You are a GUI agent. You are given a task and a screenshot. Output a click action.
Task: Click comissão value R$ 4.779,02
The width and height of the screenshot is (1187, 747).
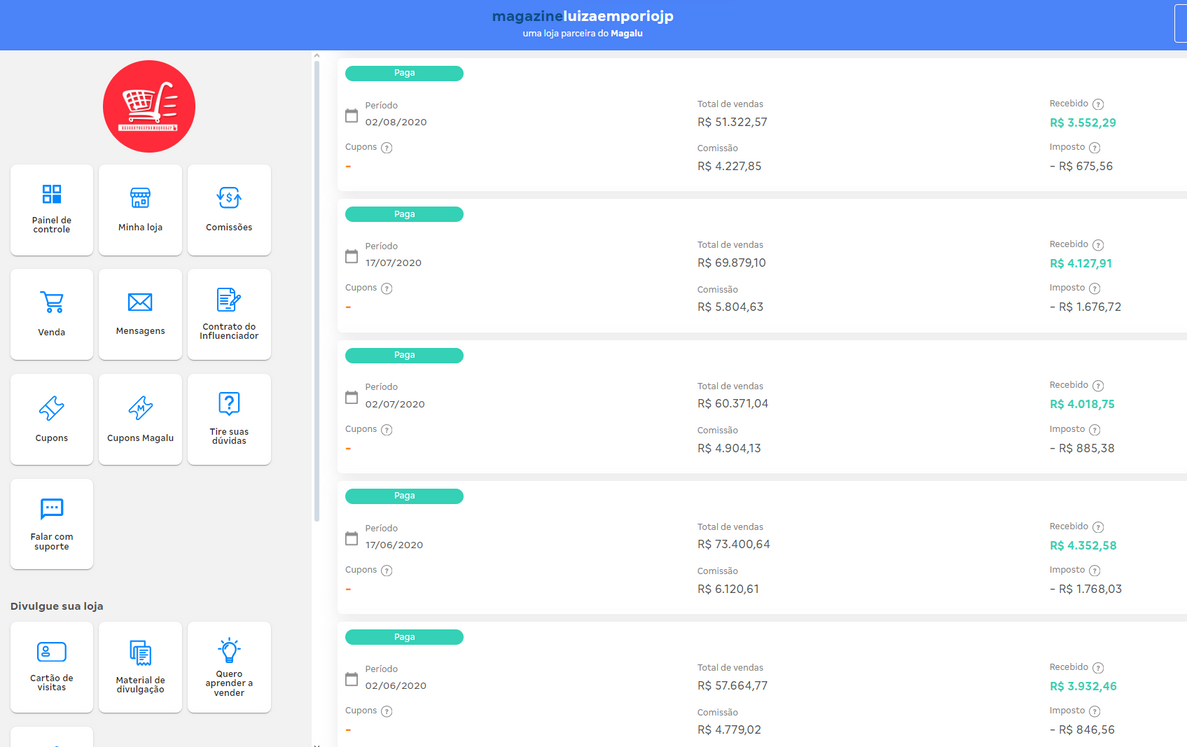pos(729,730)
